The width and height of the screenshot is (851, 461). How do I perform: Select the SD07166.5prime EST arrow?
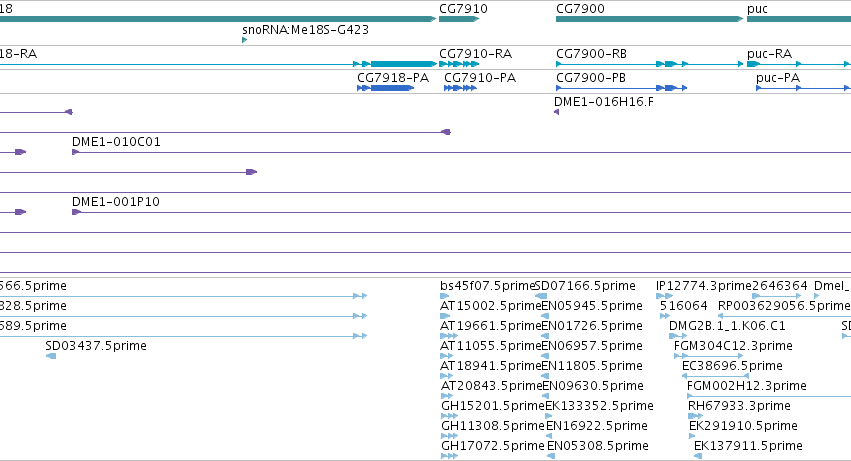[x=541, y=296]
